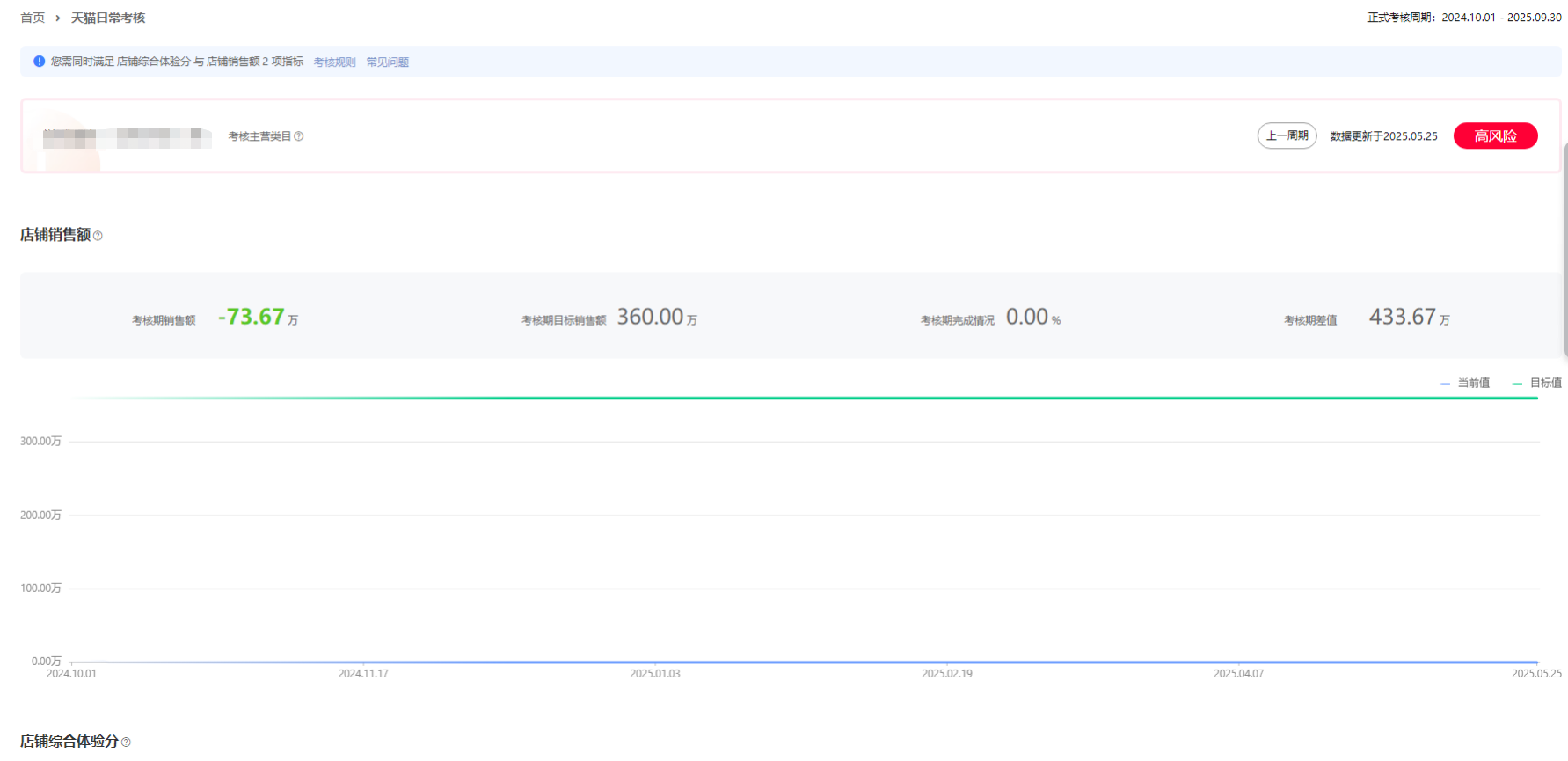The width and height of the screenshot is (1568, 761).
Task: Click the help icon beside 店铺综合体验分
Action: point(126,743)
